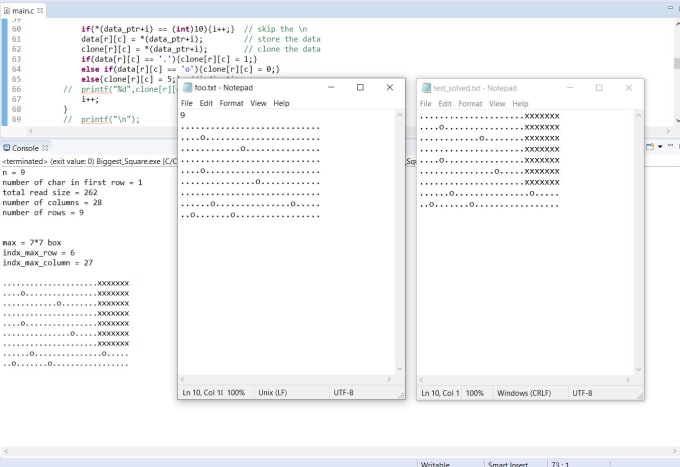
Task: Click scroll-right arrow in test_solved.txt Notepad
Action: coord(628,380)
